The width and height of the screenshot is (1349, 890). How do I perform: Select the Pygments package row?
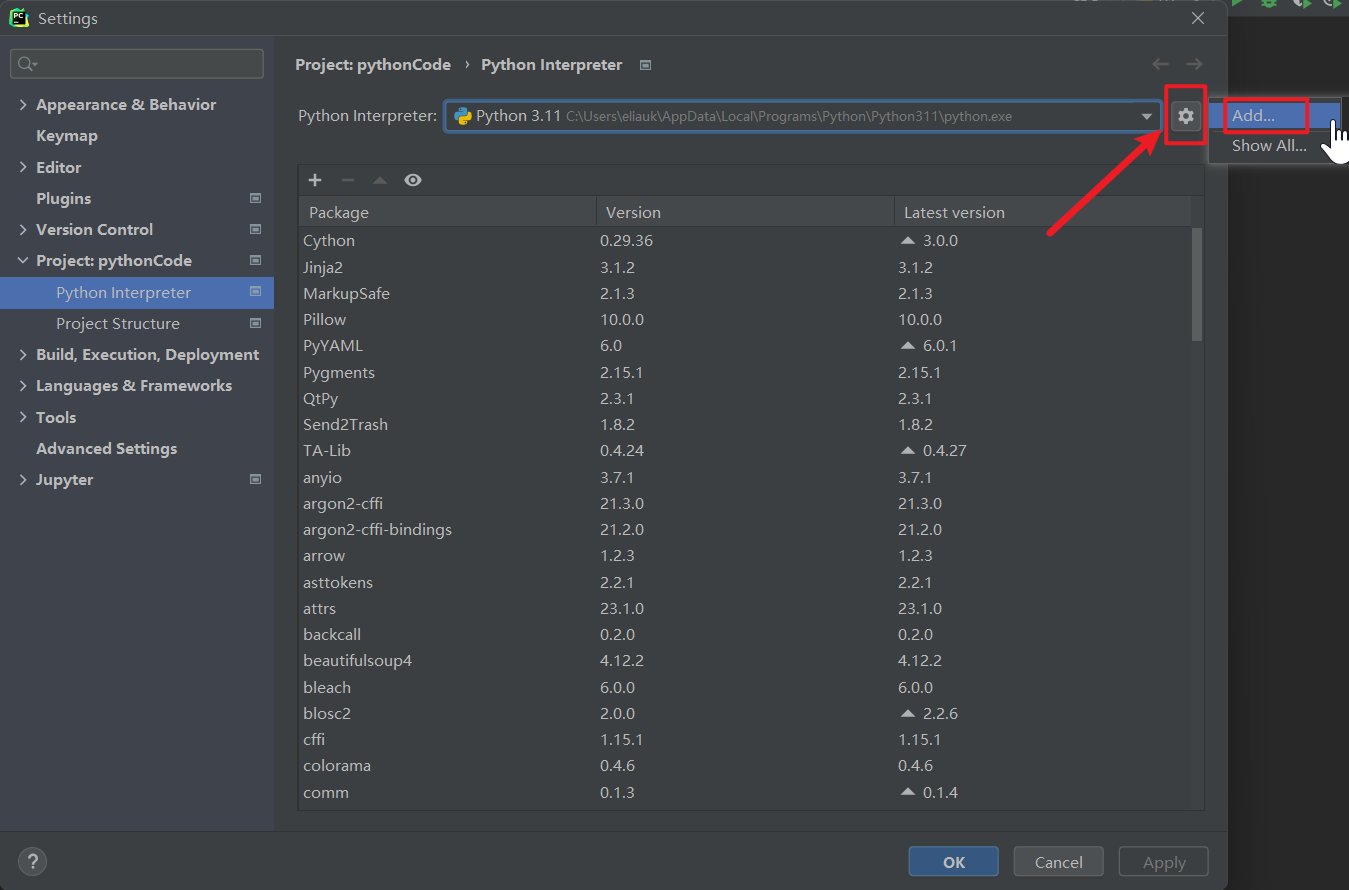(745, 372)
